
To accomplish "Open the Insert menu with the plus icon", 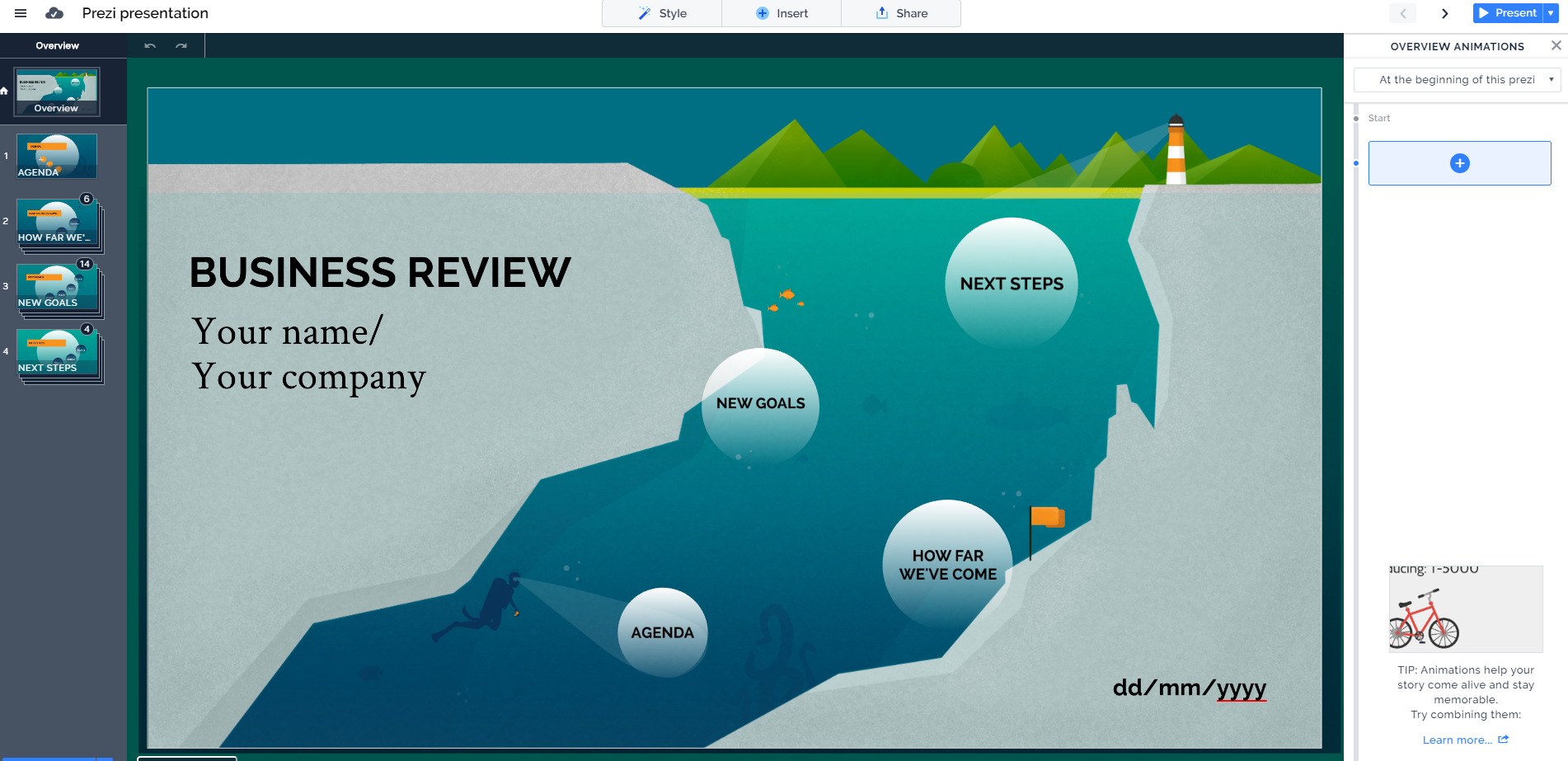I will coord(780,13).
